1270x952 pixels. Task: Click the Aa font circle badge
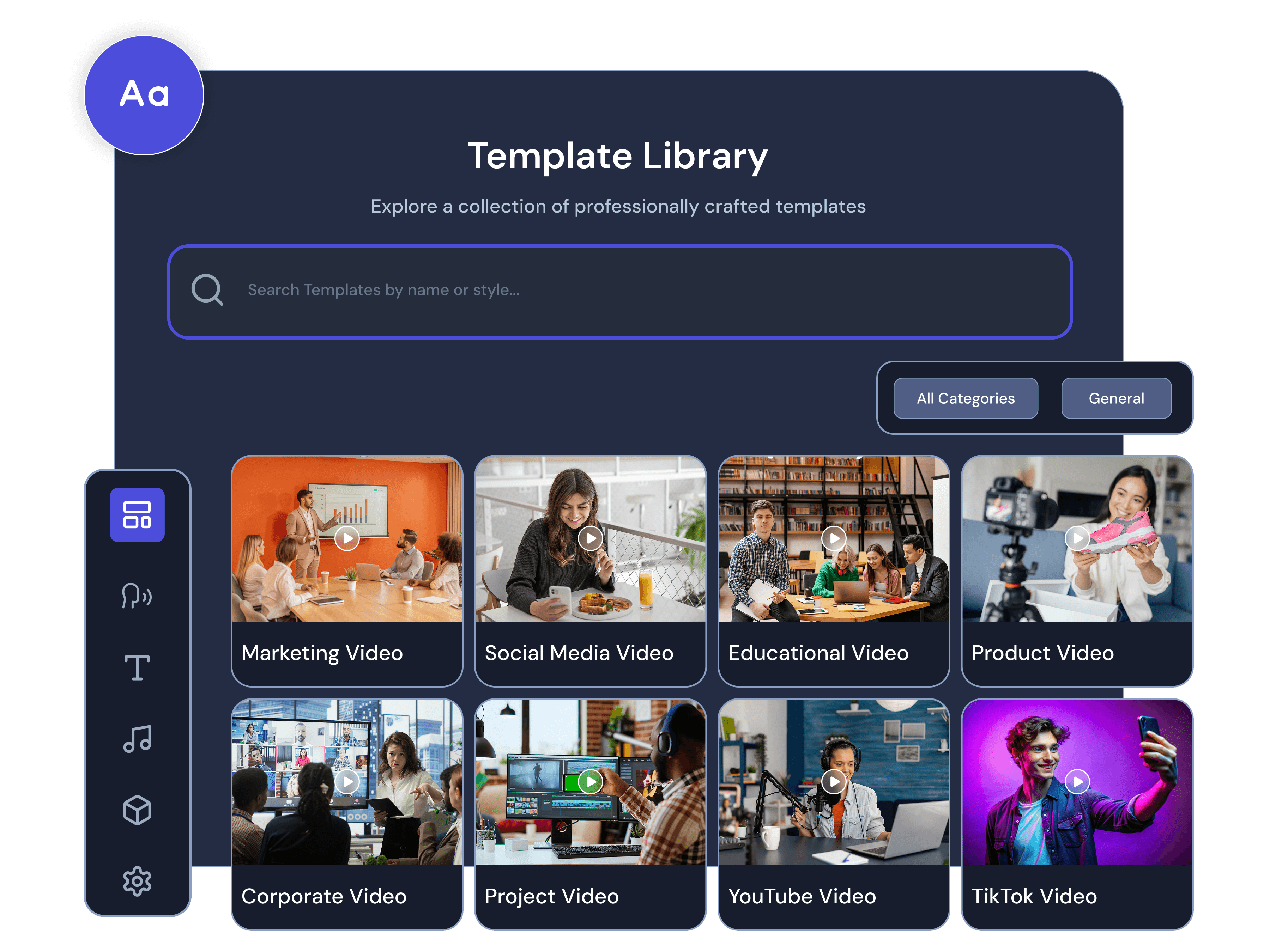pyautogui.click(x=144, y=95)
